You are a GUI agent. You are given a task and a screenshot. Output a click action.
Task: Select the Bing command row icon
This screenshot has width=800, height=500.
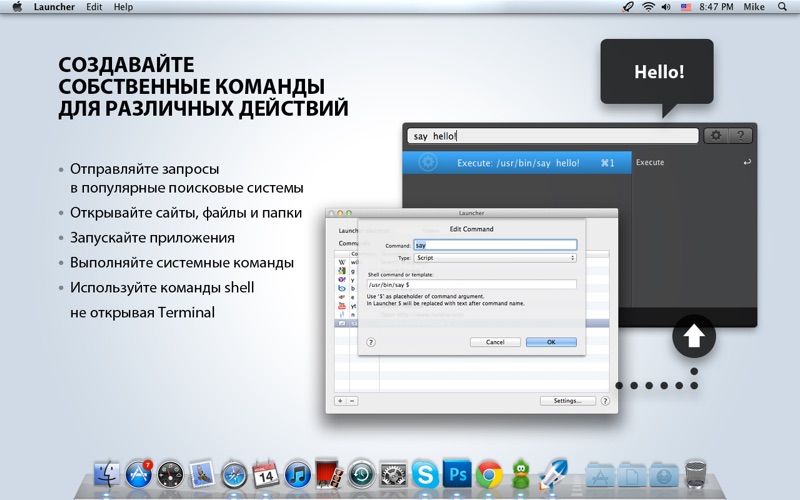[342, 288]
